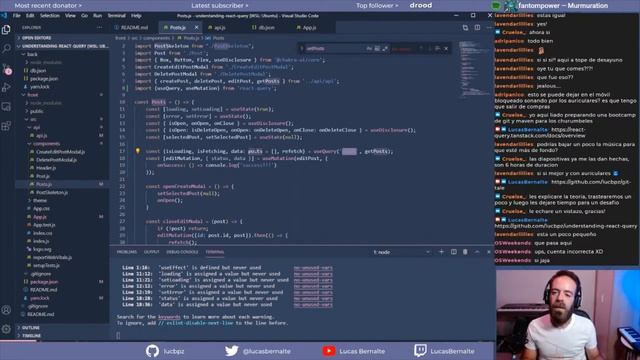640x360 pixels.
Task: Click the lightbulb quick-fix icon on line 17
Action: pos(138,151)
